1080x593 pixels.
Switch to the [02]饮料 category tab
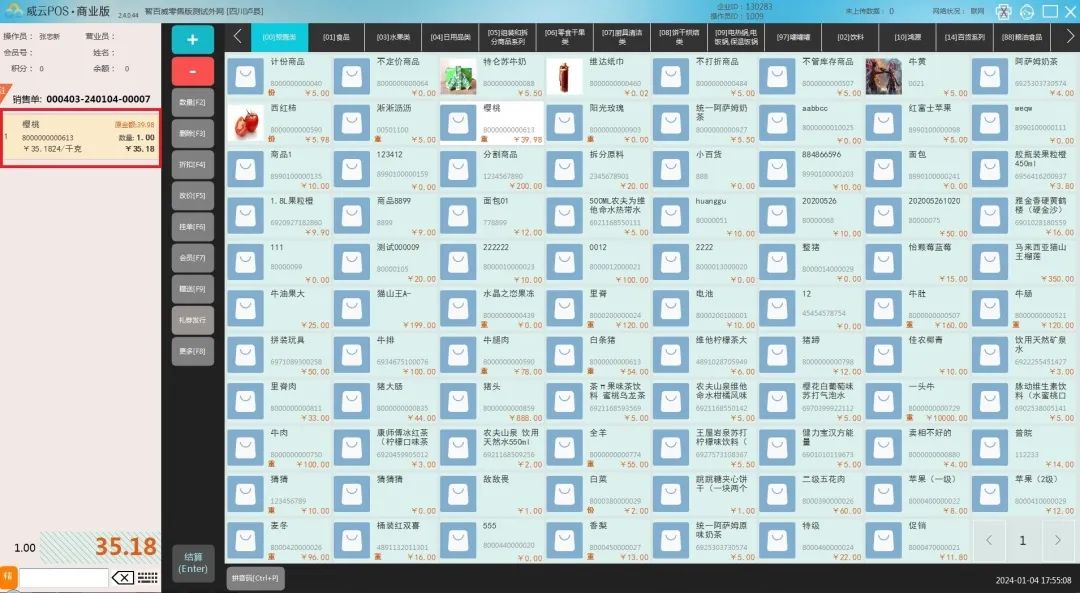tap(850, 37)
